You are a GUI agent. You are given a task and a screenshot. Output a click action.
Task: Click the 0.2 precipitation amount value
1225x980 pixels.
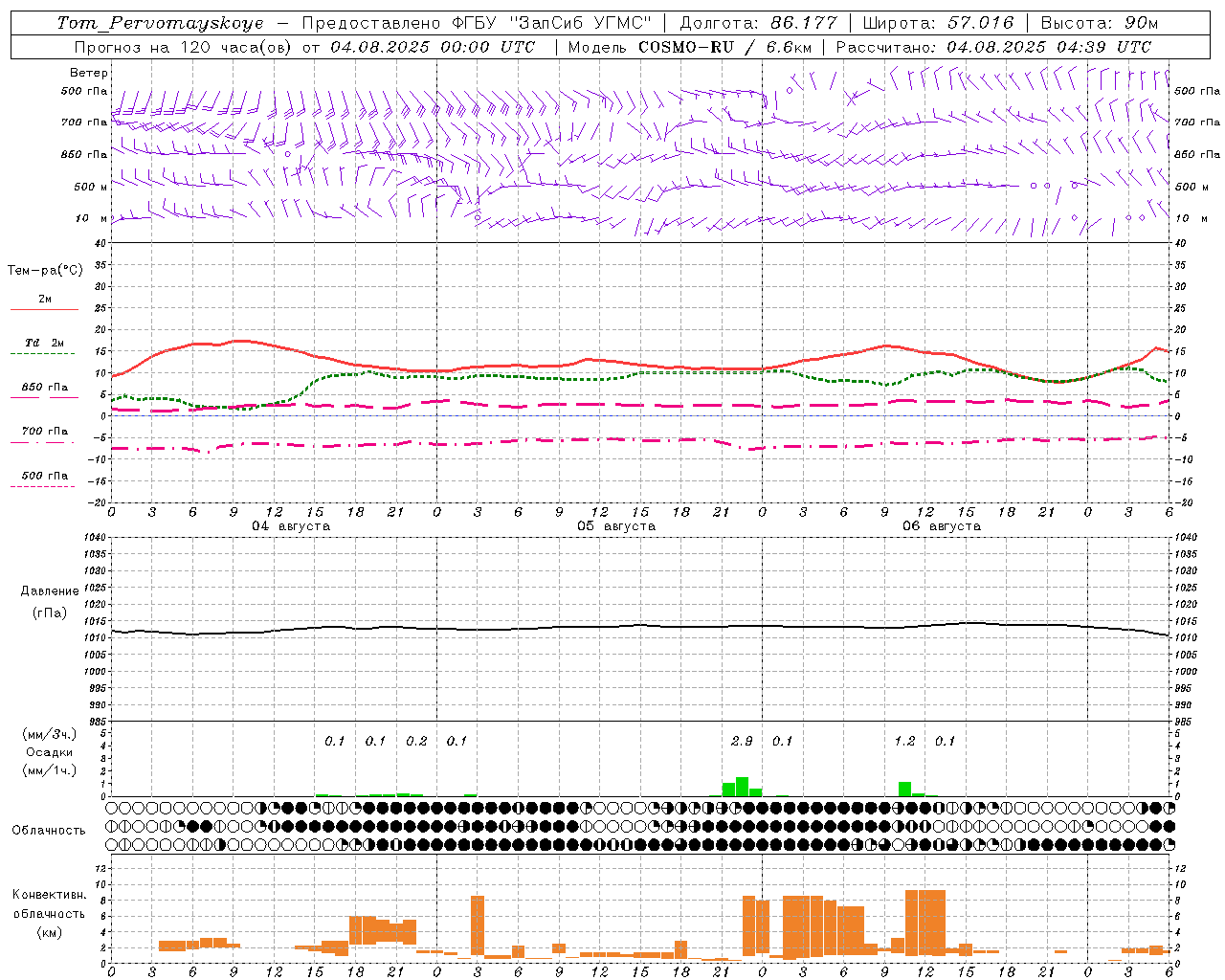416,741
